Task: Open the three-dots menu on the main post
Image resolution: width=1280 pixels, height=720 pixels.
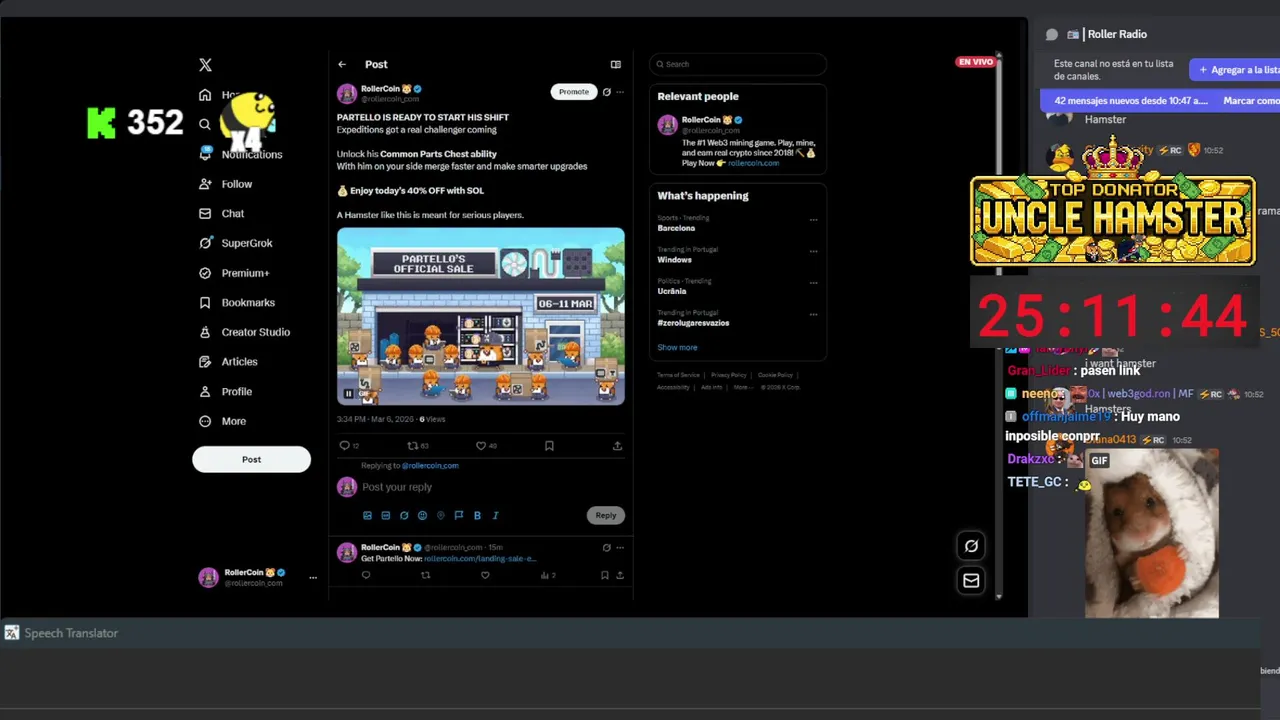Action: [620, 92]
